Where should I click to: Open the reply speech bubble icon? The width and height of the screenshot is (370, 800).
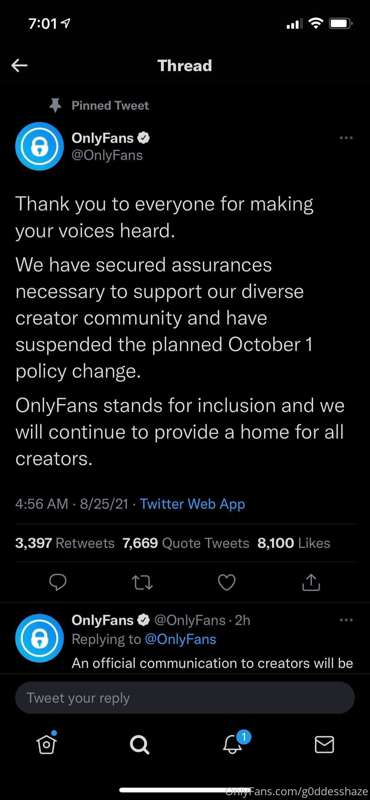tap(59, 582)
